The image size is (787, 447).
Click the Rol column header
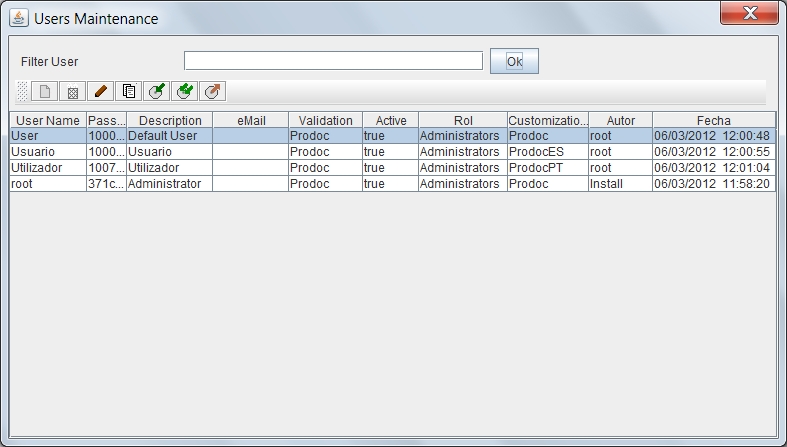(463, 120)
